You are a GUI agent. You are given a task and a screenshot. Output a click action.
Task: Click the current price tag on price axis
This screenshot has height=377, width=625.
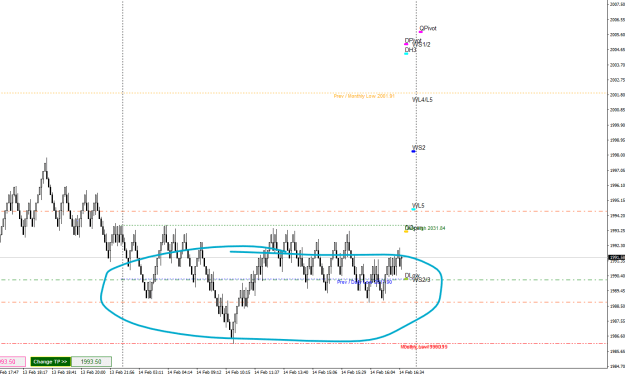coord(617,258)
